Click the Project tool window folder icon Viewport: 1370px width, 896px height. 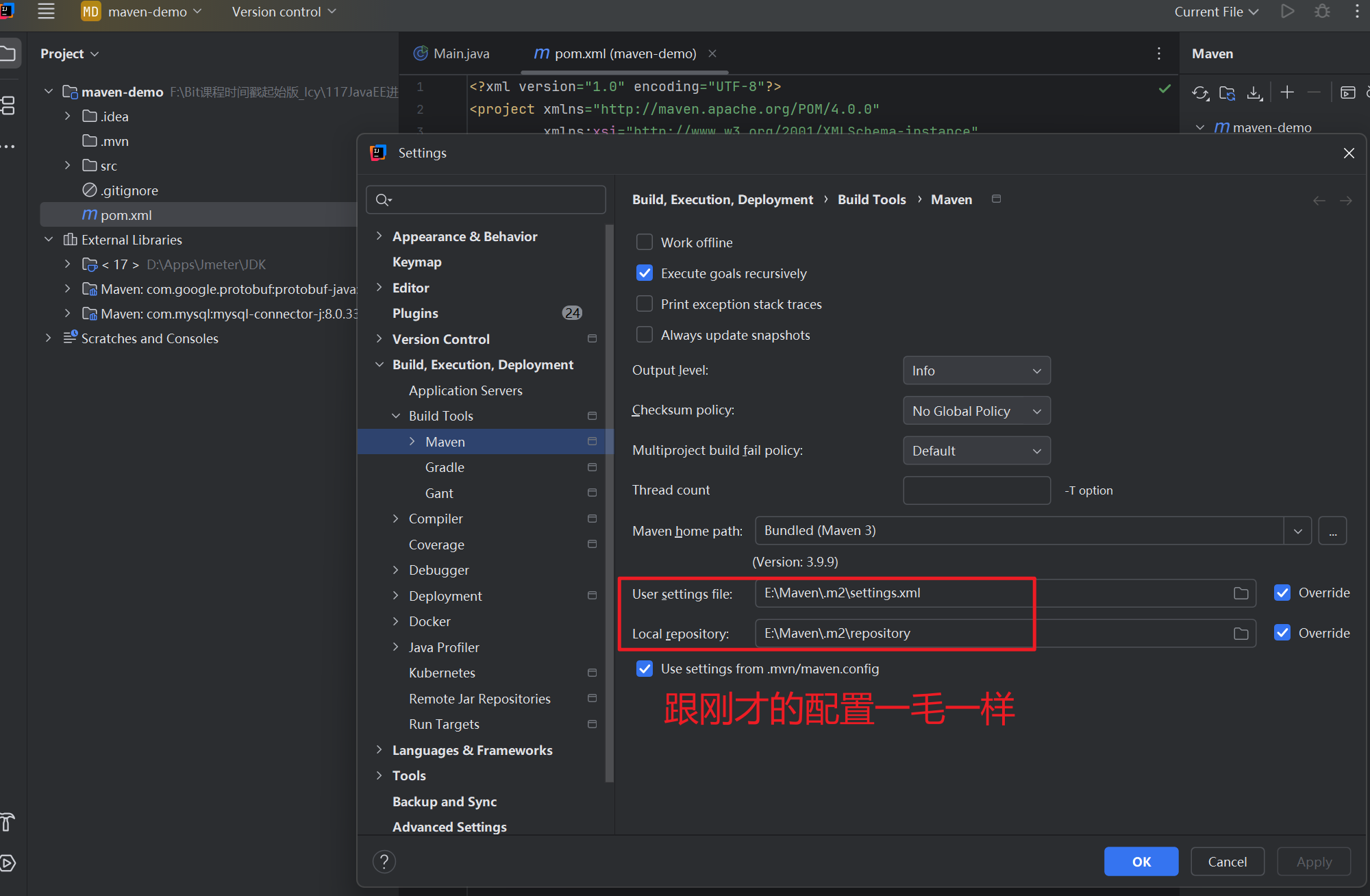click(x=8, y=53)
